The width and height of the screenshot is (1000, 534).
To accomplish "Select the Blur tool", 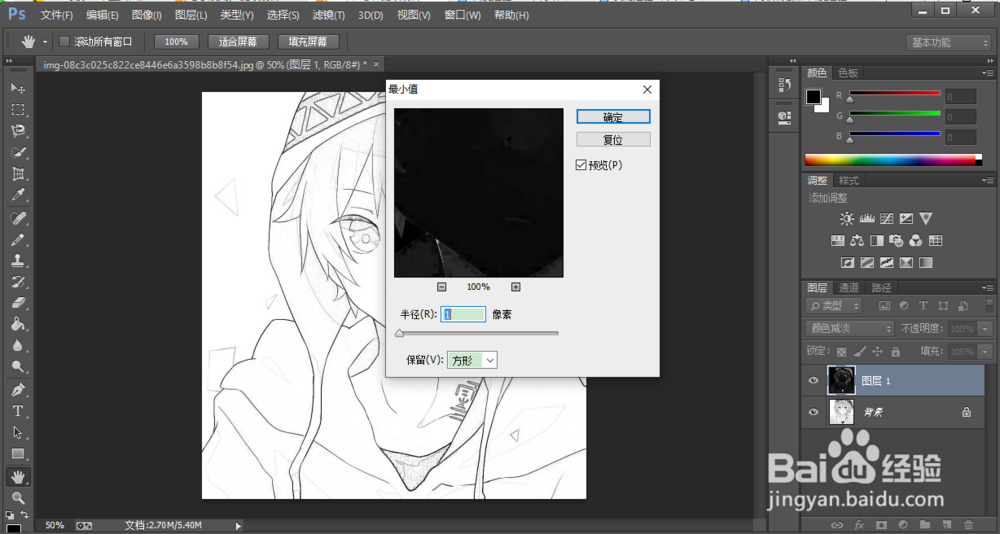I will [x=18, y=345].
